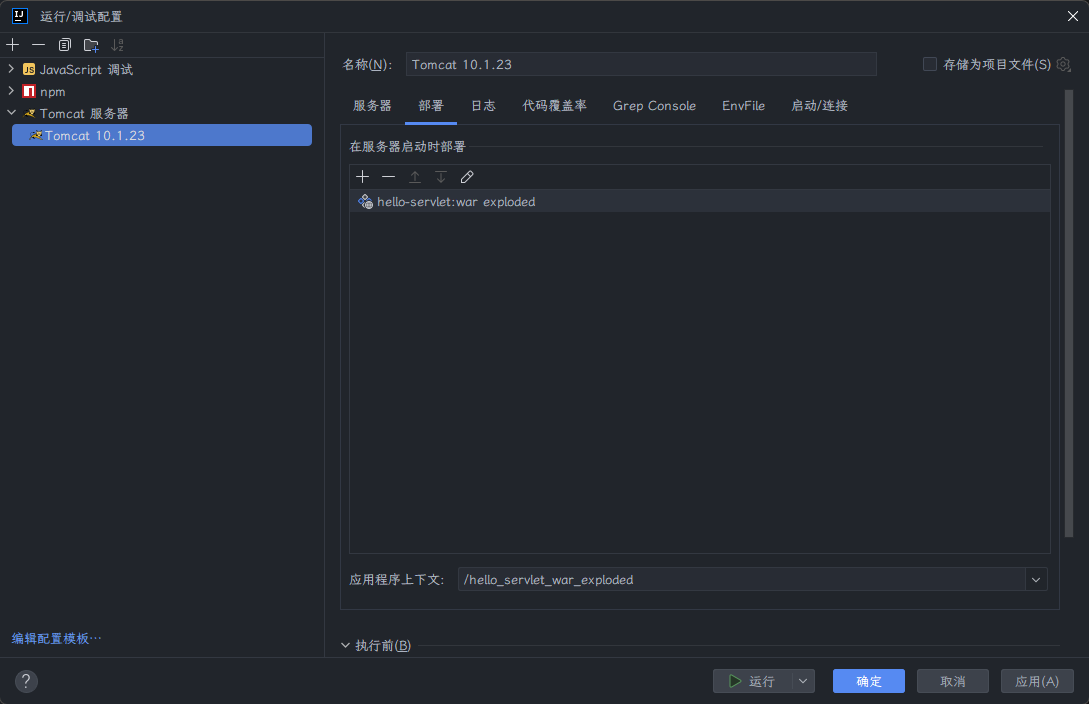This screenshot has width=1089, height=704.
Task: Click the right panel vertical scrollbar
Action: pyautogui.click(x=1069, y=312)
